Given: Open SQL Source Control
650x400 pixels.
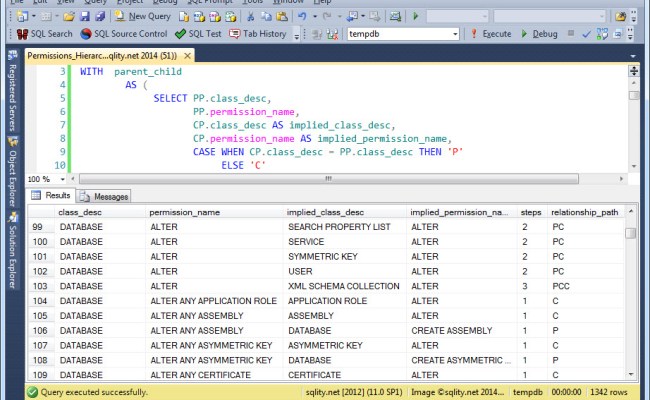Looking at the screenshot, I should coord(124,34).
